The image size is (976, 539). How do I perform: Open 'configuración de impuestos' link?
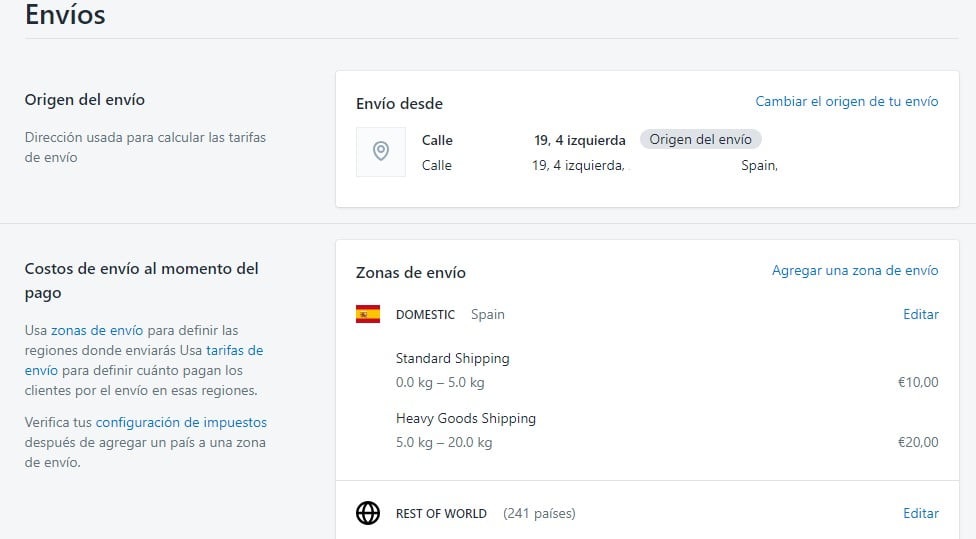pyautogui.click(x=181, y=422)
